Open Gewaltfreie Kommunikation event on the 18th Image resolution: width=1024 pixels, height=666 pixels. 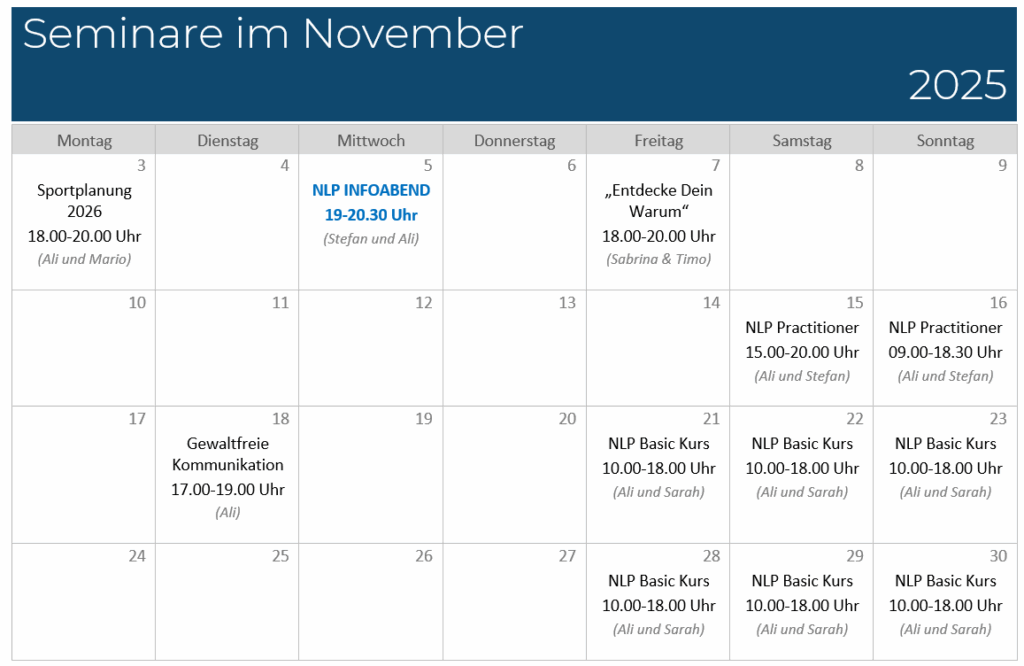point(228,454)
